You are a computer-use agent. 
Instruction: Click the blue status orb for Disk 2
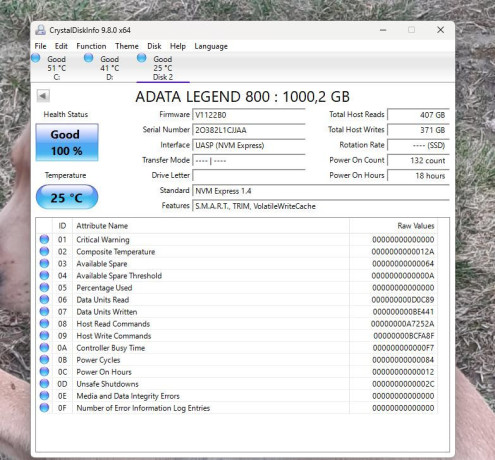coord(142,58)
